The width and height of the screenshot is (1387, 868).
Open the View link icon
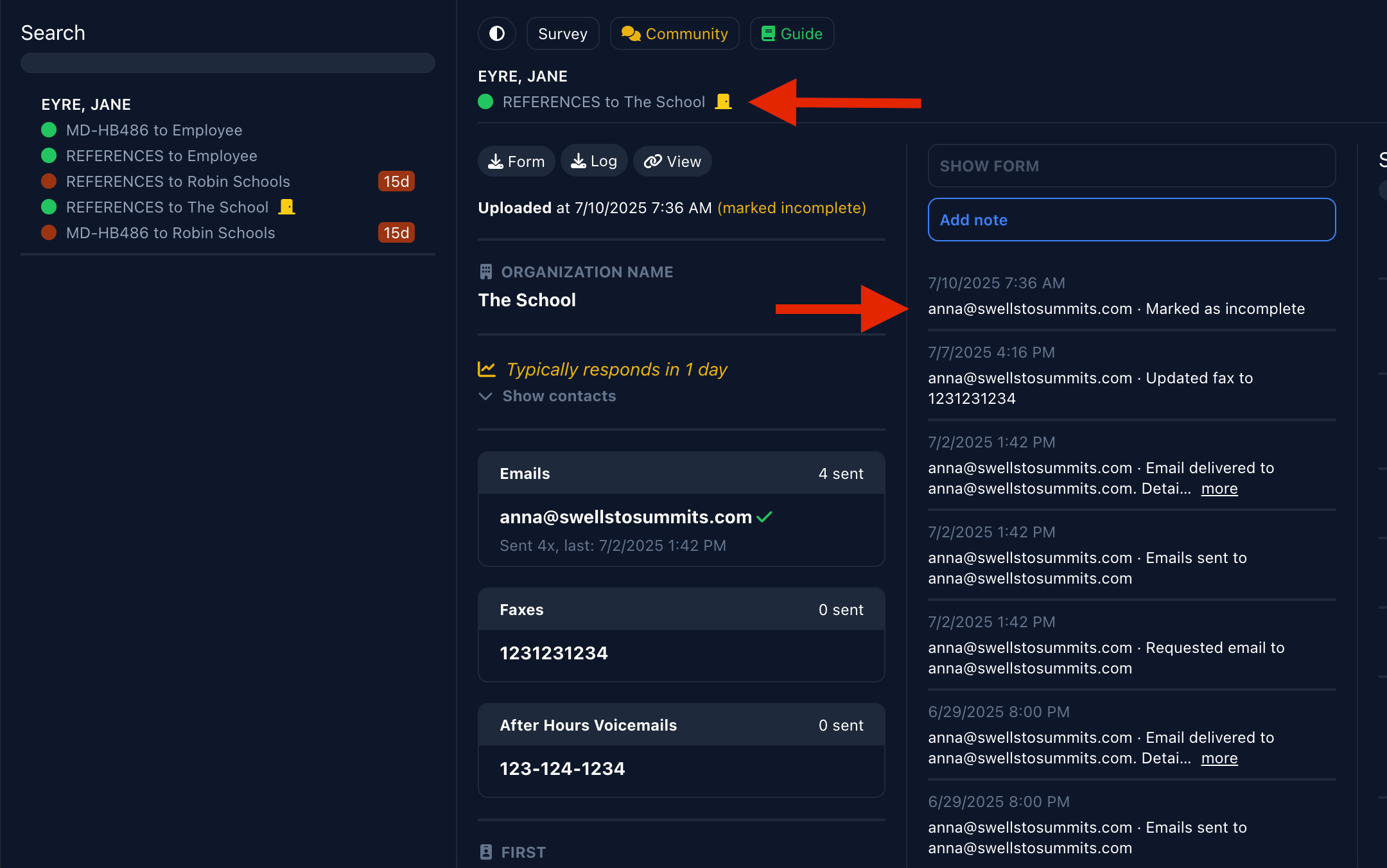(x=672, y=161)
